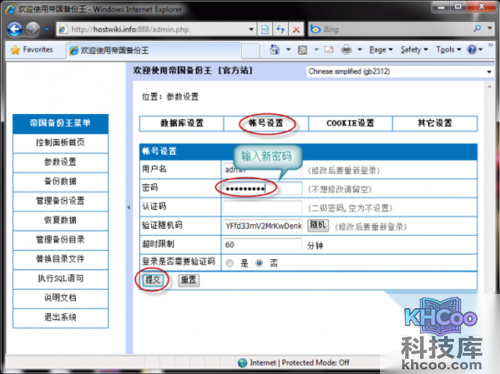Open 恢复数据 in the sidebar menu
The image size is (500, 374).
[60, 220]
